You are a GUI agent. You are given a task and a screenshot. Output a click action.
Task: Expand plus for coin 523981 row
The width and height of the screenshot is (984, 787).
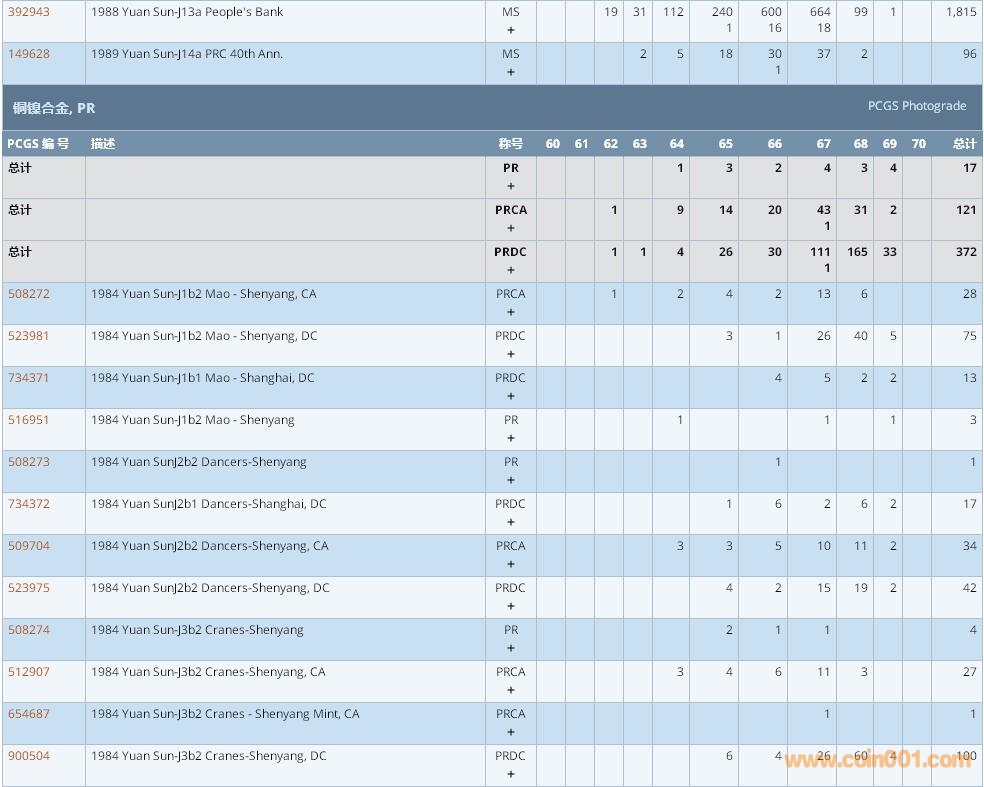click(x=511, y=354)
